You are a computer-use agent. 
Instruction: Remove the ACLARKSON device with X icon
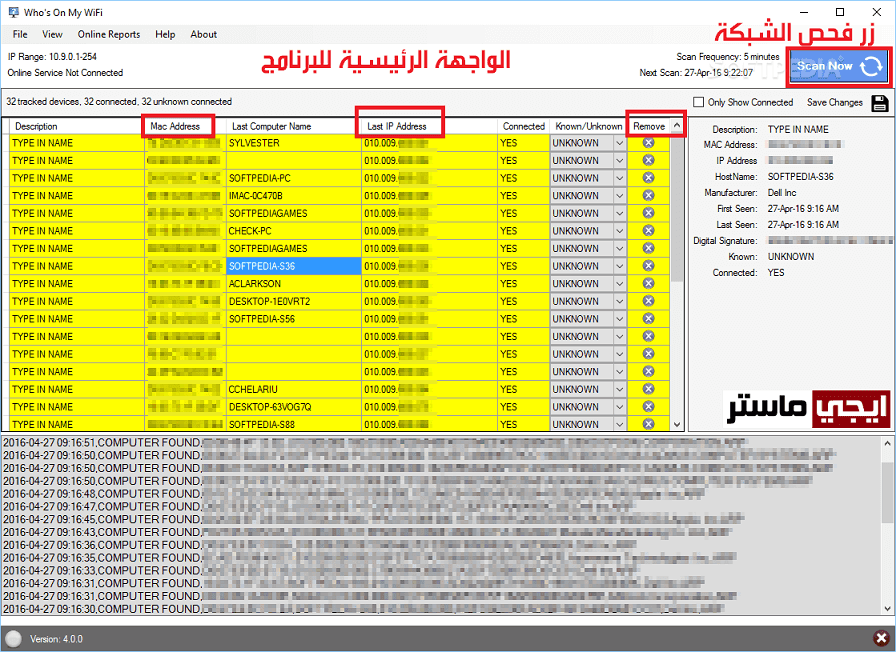pyautogui.click(x=648, y=283)
